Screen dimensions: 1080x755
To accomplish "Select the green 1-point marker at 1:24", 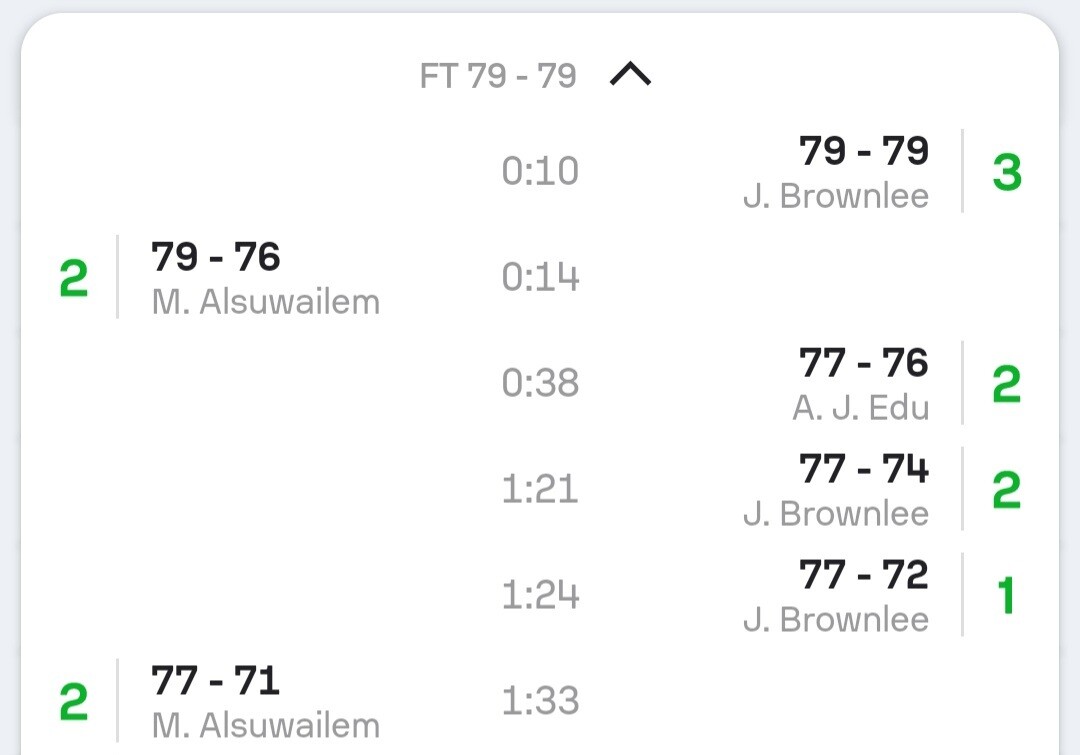I will (x=1006, y=596).
